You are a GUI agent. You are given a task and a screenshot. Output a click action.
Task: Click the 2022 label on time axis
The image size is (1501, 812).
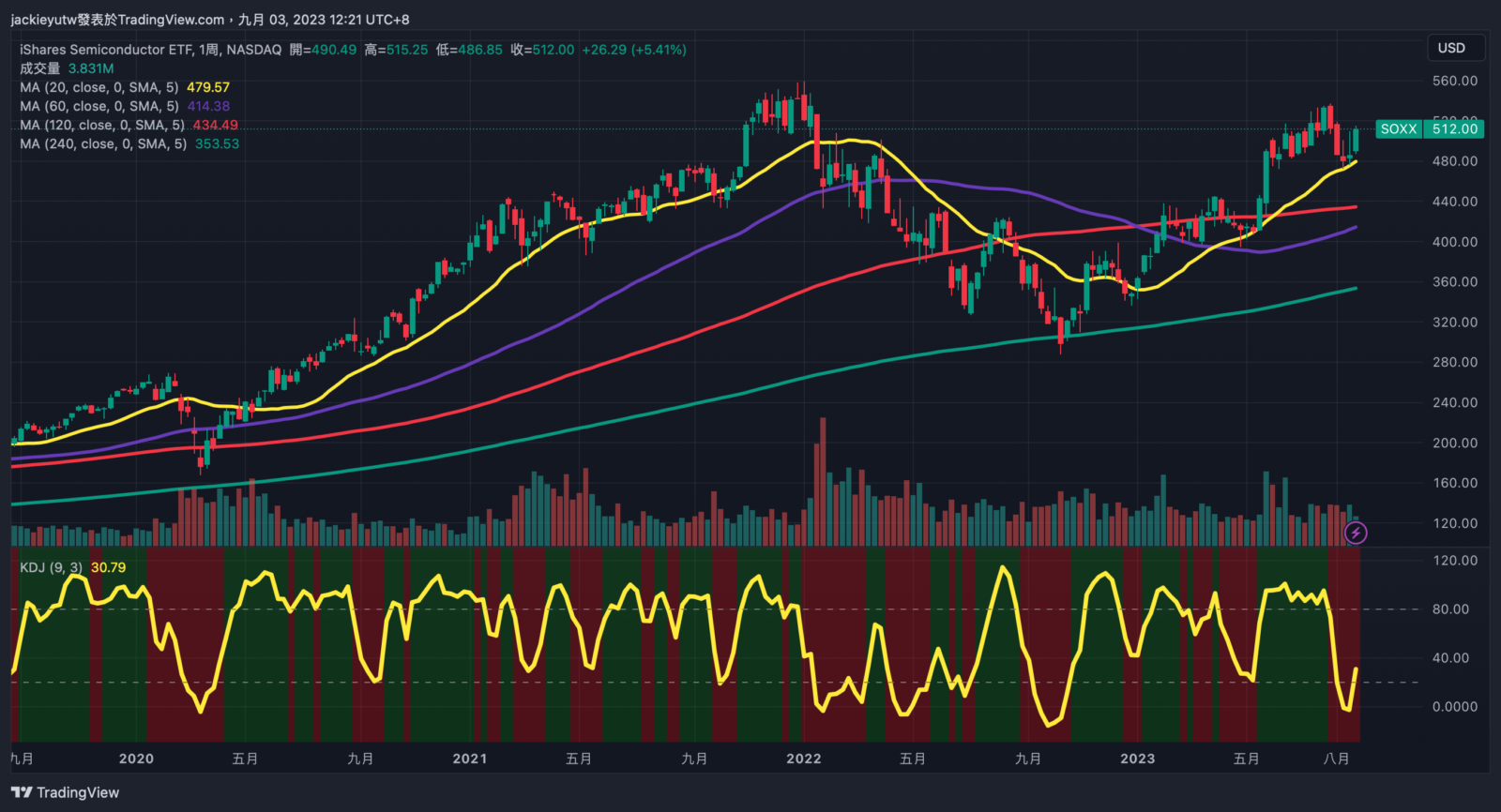pos(803,759)
